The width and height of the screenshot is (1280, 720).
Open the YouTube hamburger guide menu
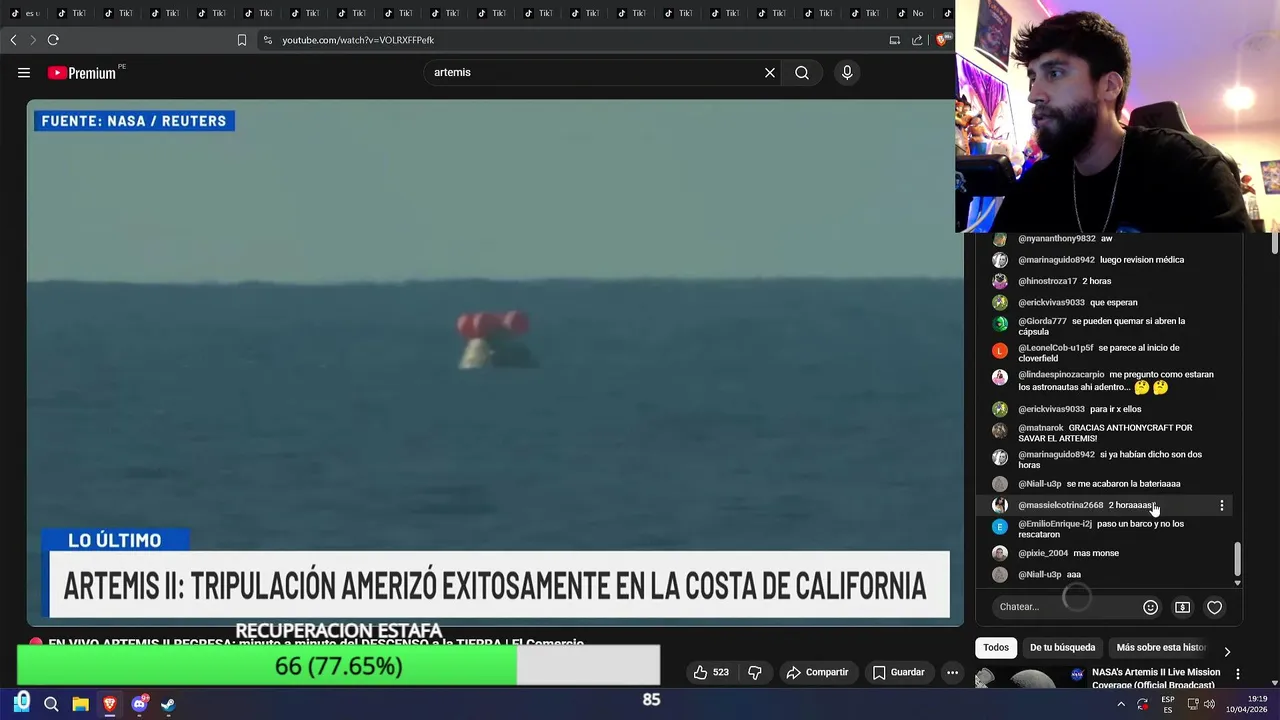click(x=24, y=73)
